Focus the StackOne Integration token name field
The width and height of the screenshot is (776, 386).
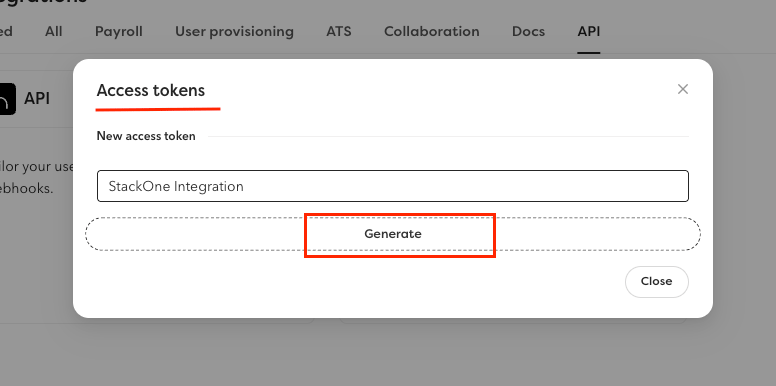pos(392,186)
